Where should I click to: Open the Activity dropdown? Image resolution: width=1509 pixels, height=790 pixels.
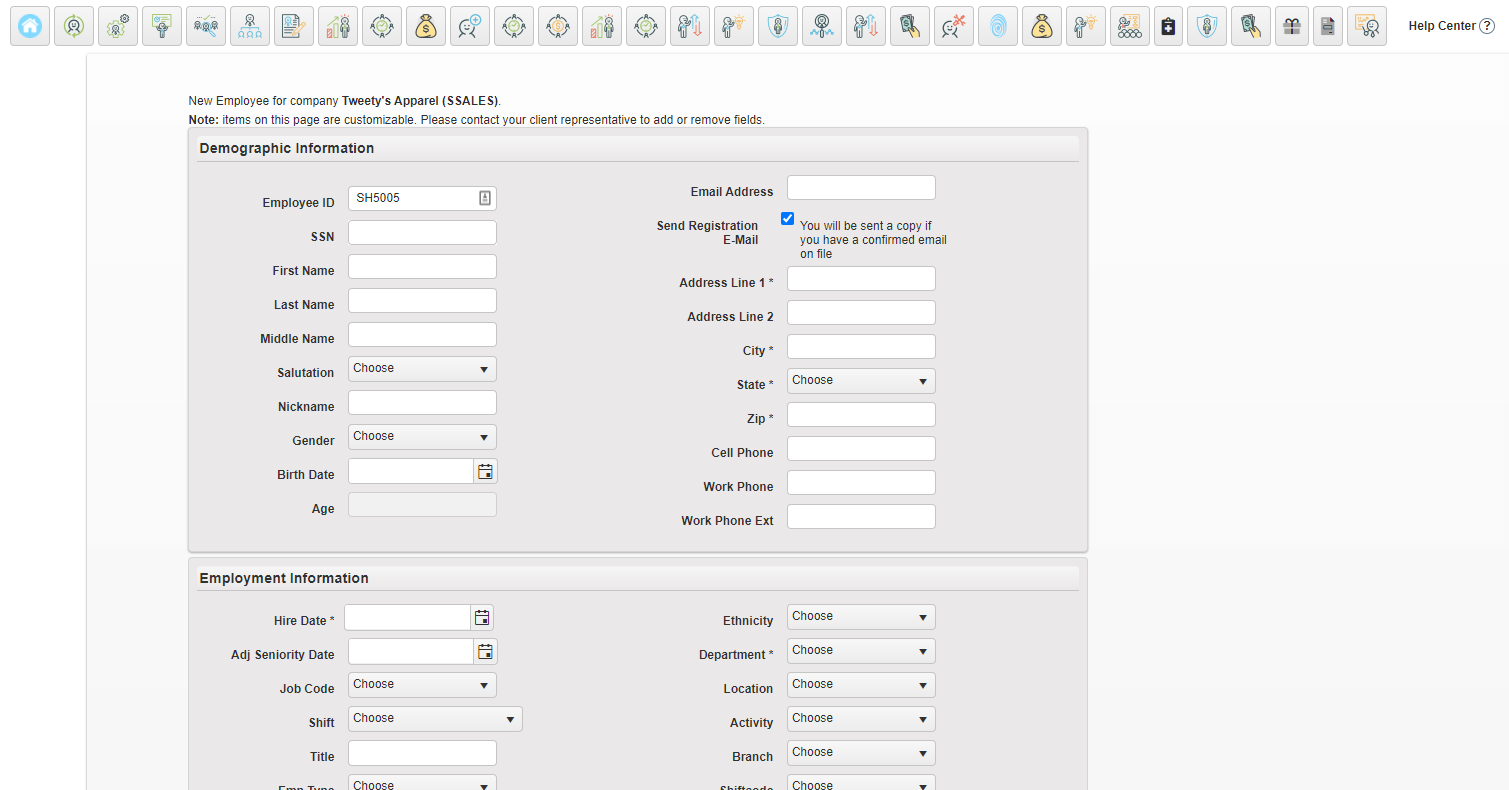(861, 719)
